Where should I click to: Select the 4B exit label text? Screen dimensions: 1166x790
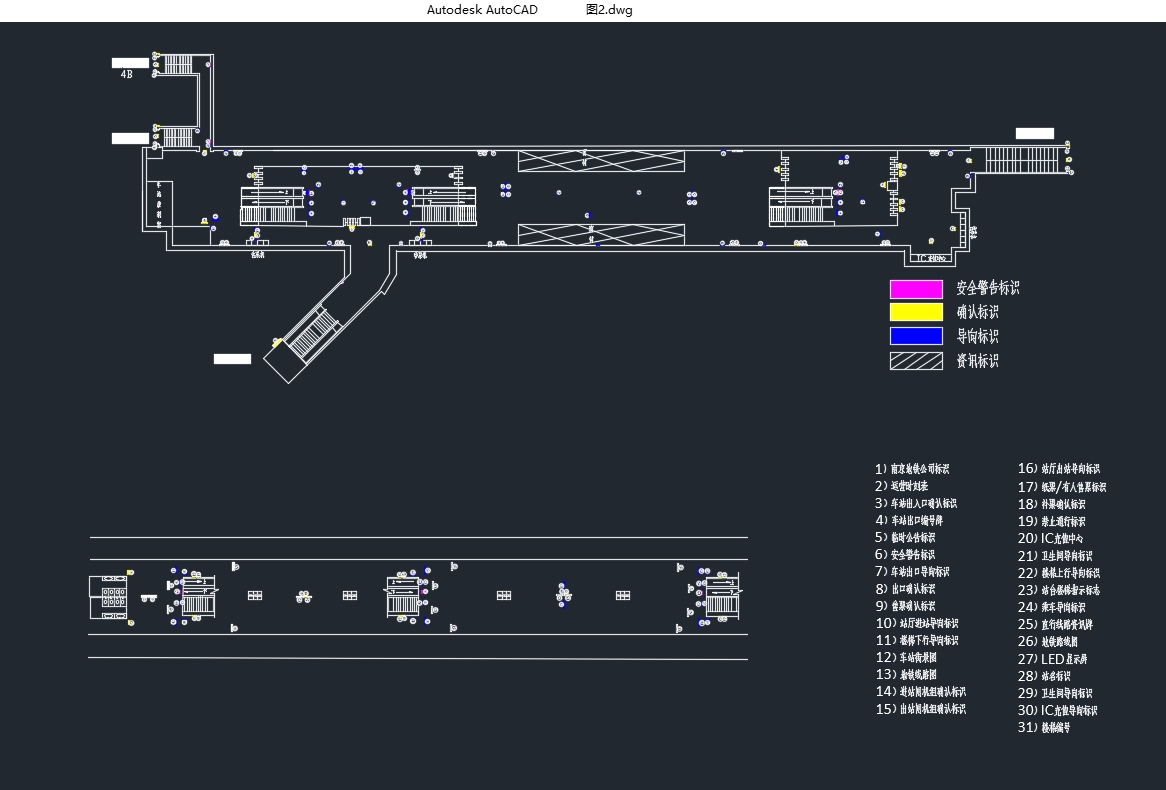pyautogui.click(x=126, y=74)
